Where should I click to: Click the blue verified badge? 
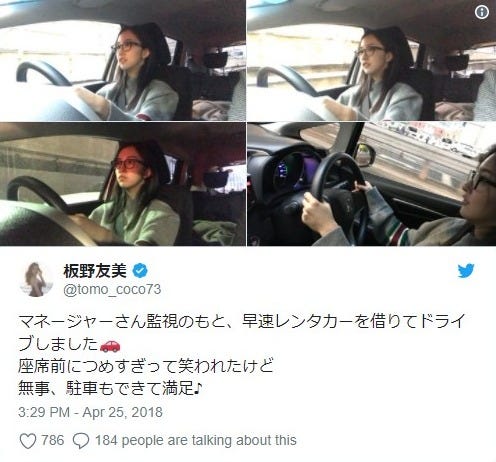(140, 271)
